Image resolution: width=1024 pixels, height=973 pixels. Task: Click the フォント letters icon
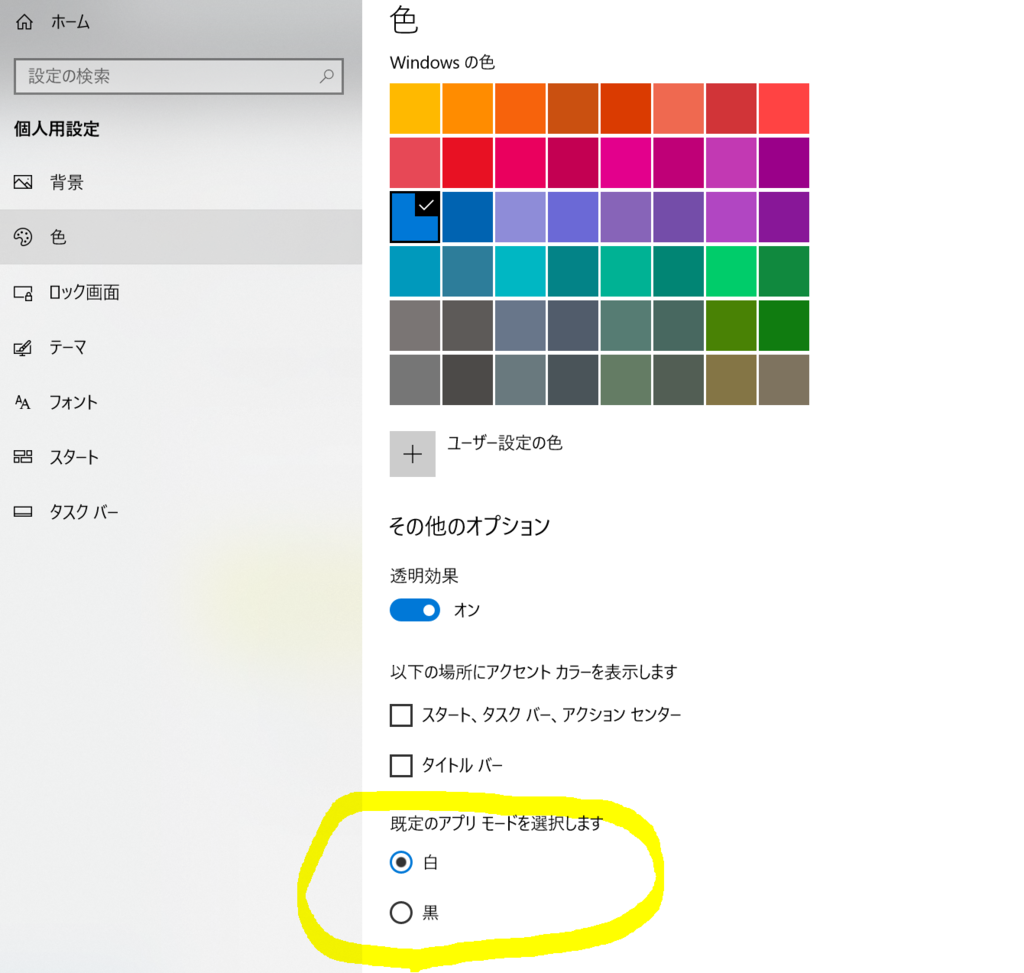(23, 402)
